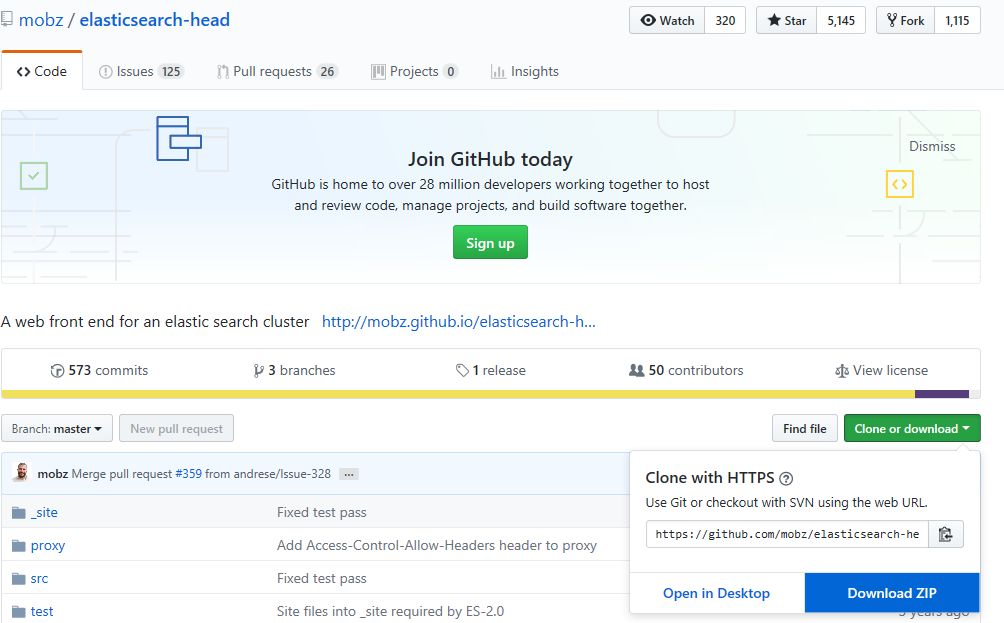
Task: Star the elasticsearch-head repository
Action: tap(787, 20)
